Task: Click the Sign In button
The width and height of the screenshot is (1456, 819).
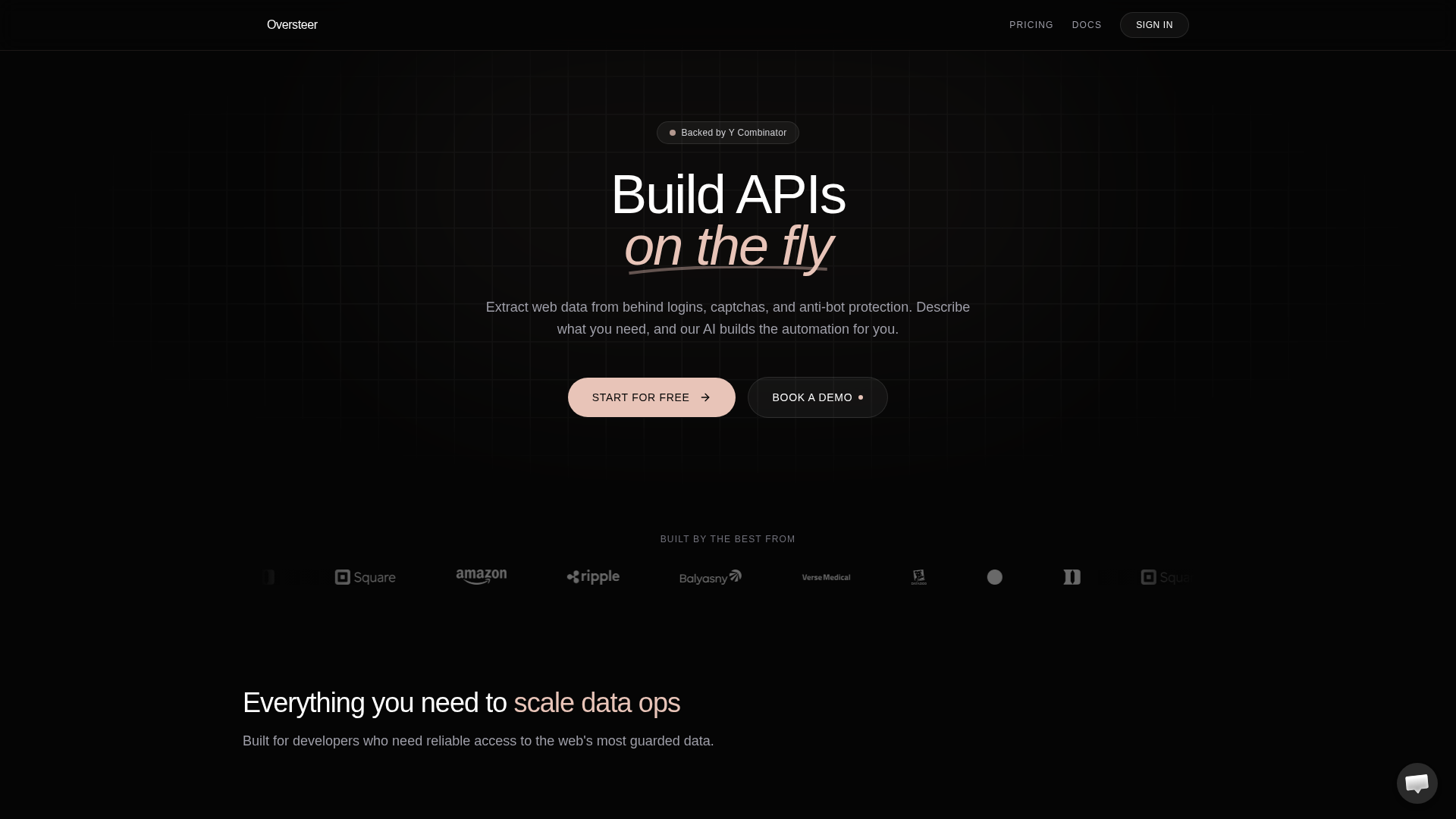Action: coord(1153,25)
